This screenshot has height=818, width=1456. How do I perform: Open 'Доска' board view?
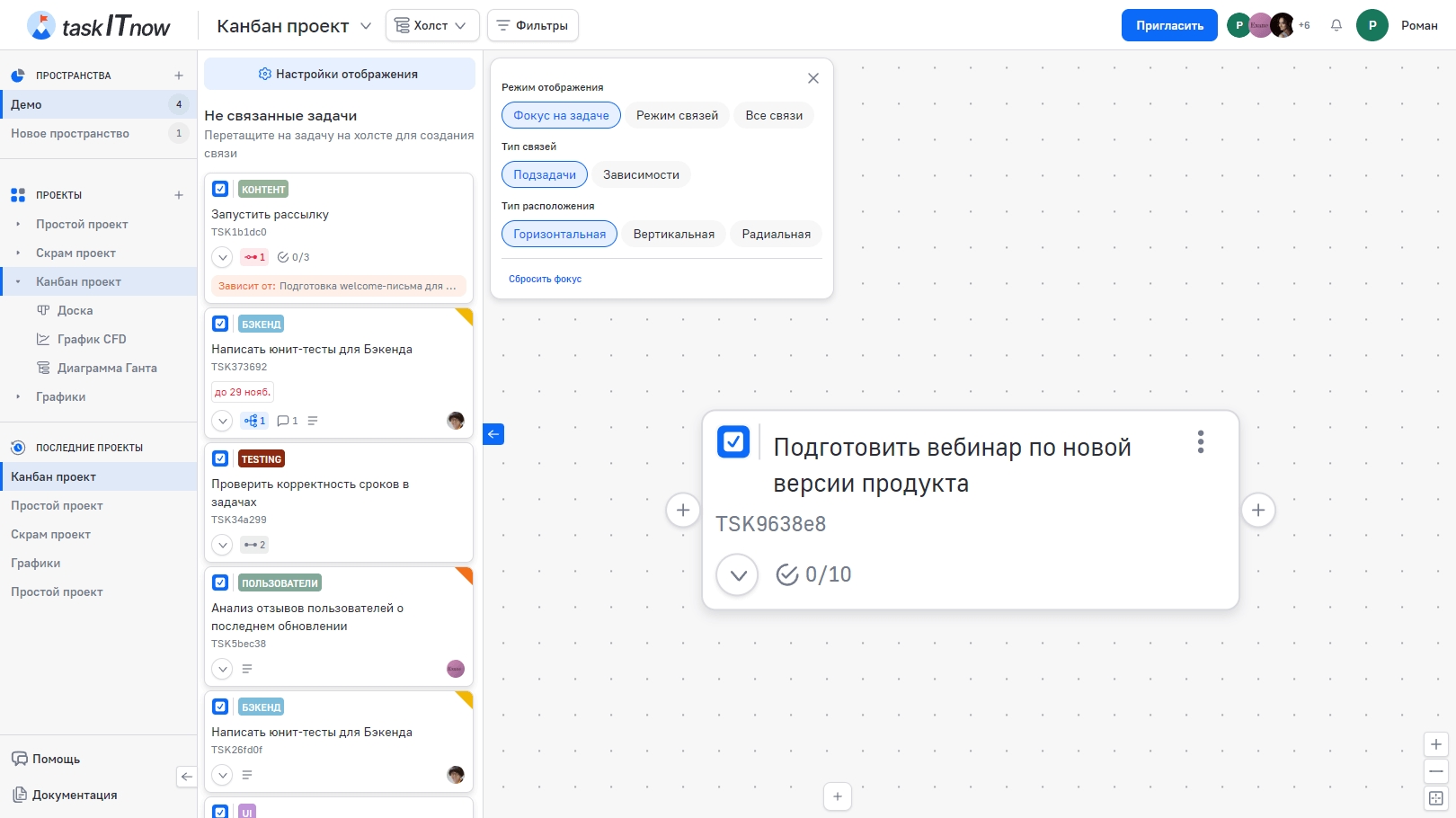pos(75,310)
